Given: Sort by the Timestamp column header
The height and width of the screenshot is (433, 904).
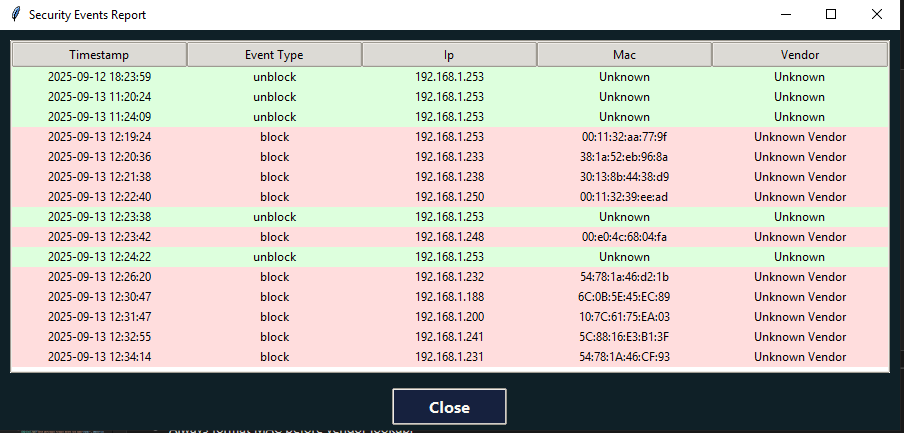Looking at the screenshot, I should click(98, 55).
